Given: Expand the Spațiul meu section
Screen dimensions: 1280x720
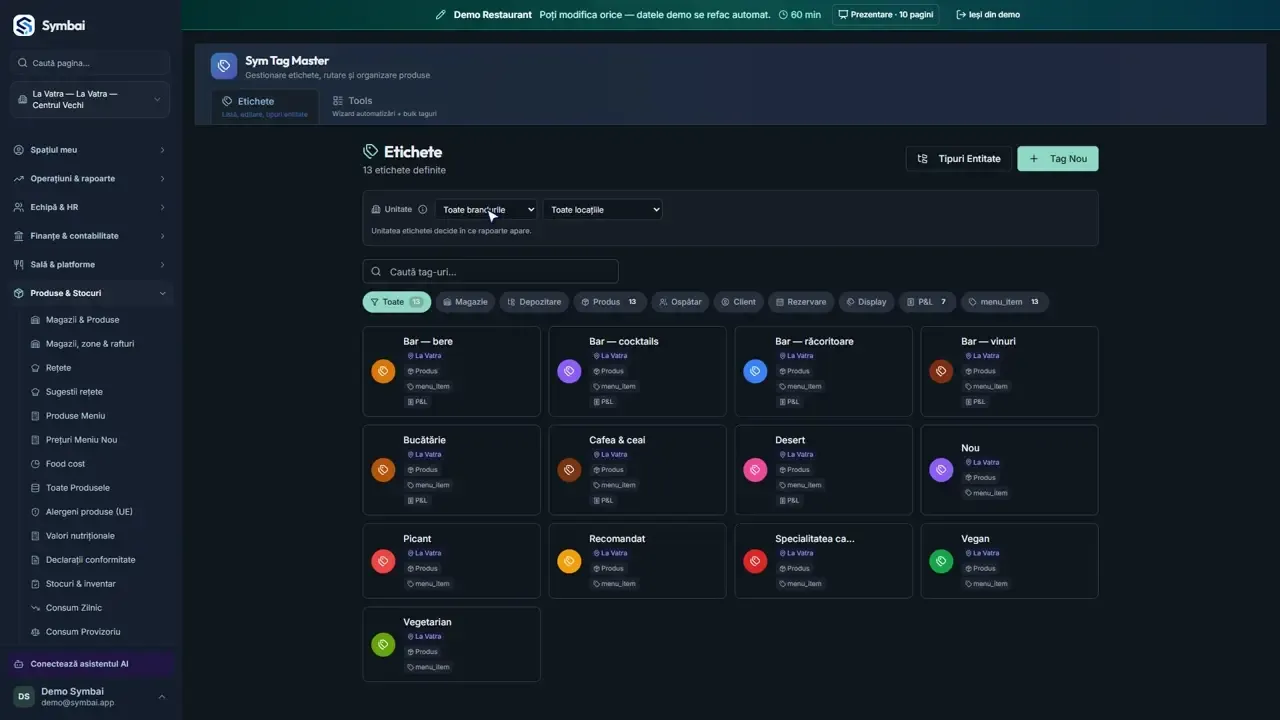Looking at the screenshot, I should pyautogui.click(x=90, y=150).
